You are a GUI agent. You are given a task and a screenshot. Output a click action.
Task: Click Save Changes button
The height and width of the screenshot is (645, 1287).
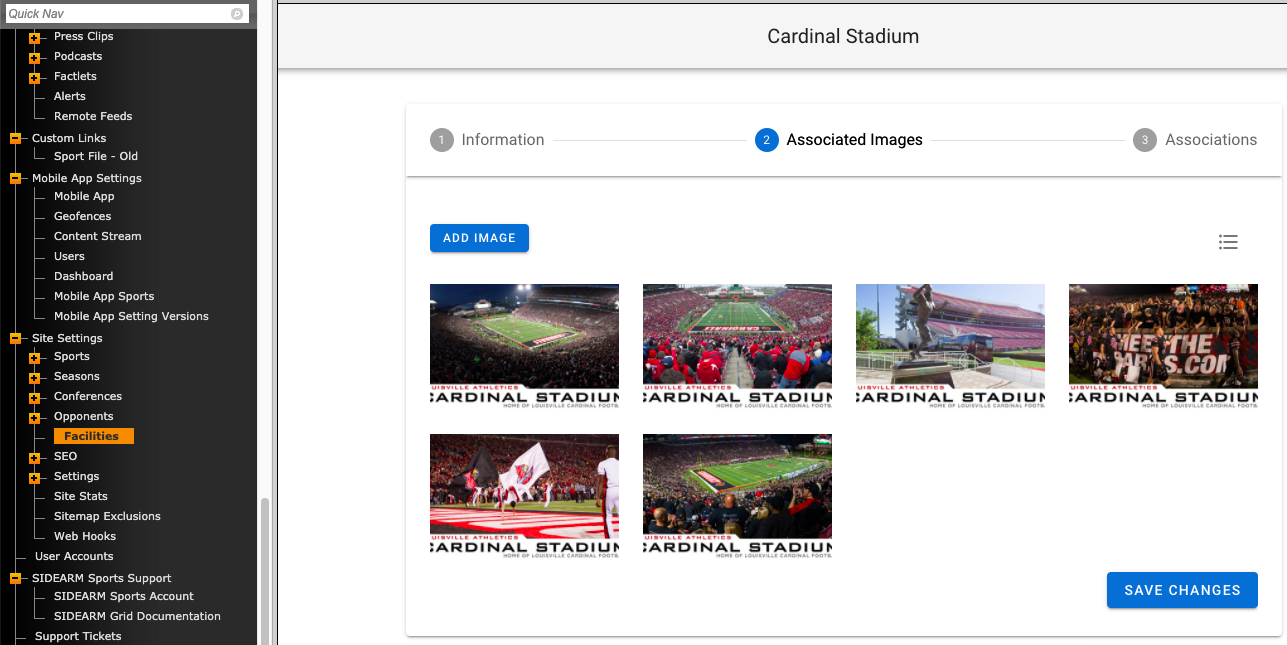tap(1182, 590)
